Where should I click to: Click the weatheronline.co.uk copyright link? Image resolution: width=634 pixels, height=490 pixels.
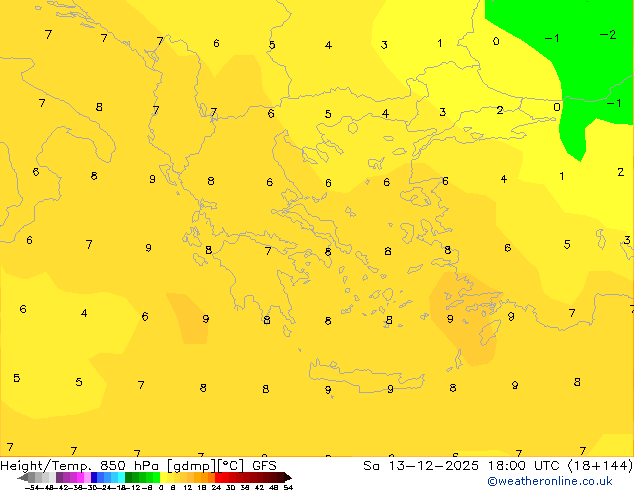point(549,481)
